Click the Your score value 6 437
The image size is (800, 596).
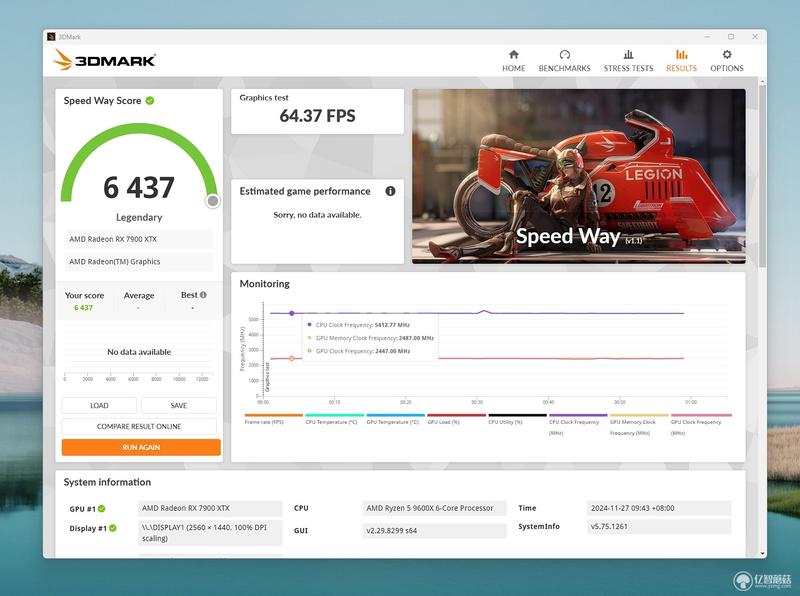coord(84,308)
